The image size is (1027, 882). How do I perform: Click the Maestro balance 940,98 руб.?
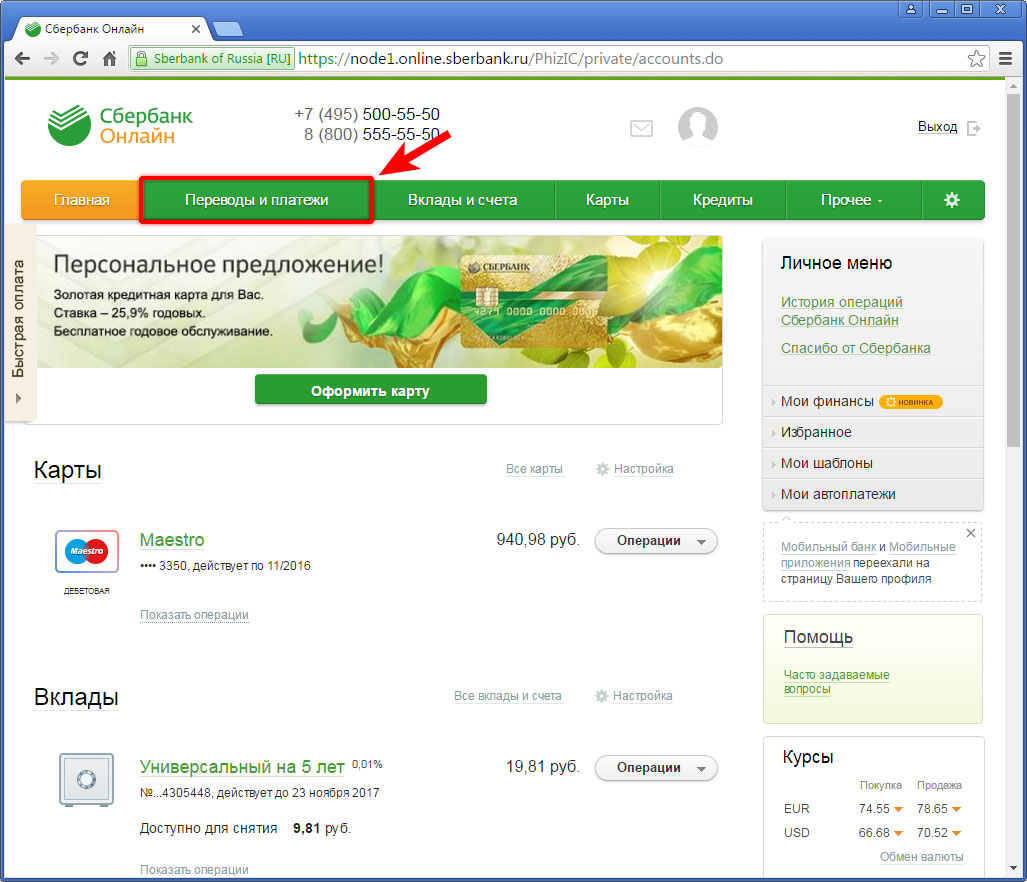[x=538, y=540]
